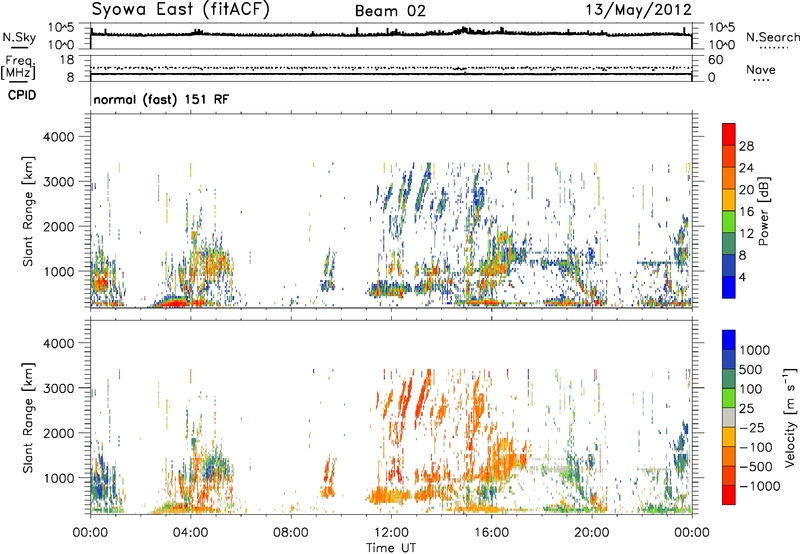Click the gray segment of Velocity colorbar

point(729,417)
